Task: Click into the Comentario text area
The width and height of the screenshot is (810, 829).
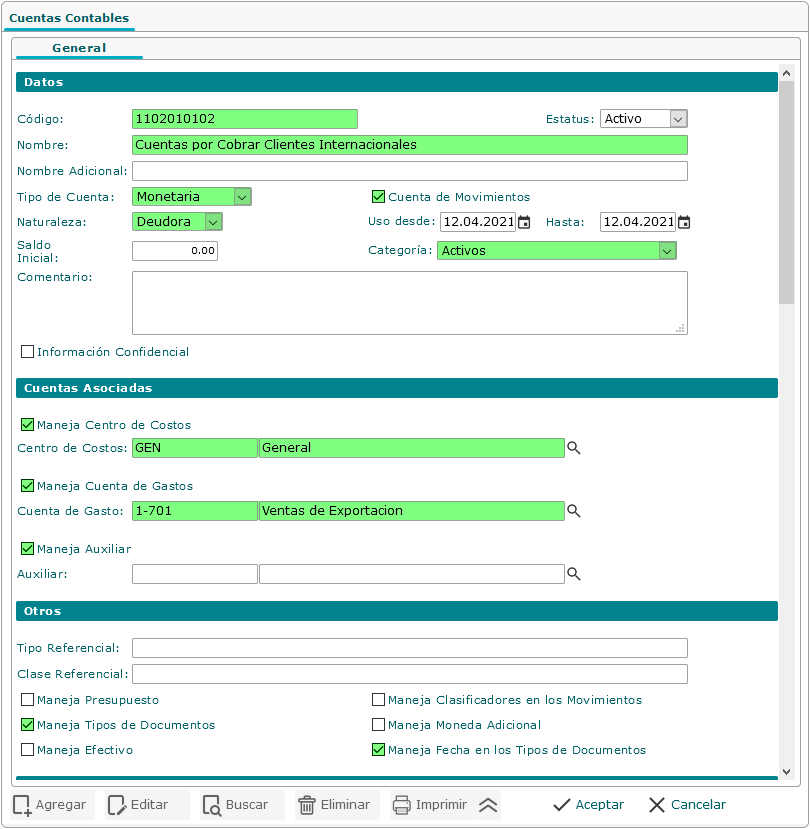Action: [409, 302]
